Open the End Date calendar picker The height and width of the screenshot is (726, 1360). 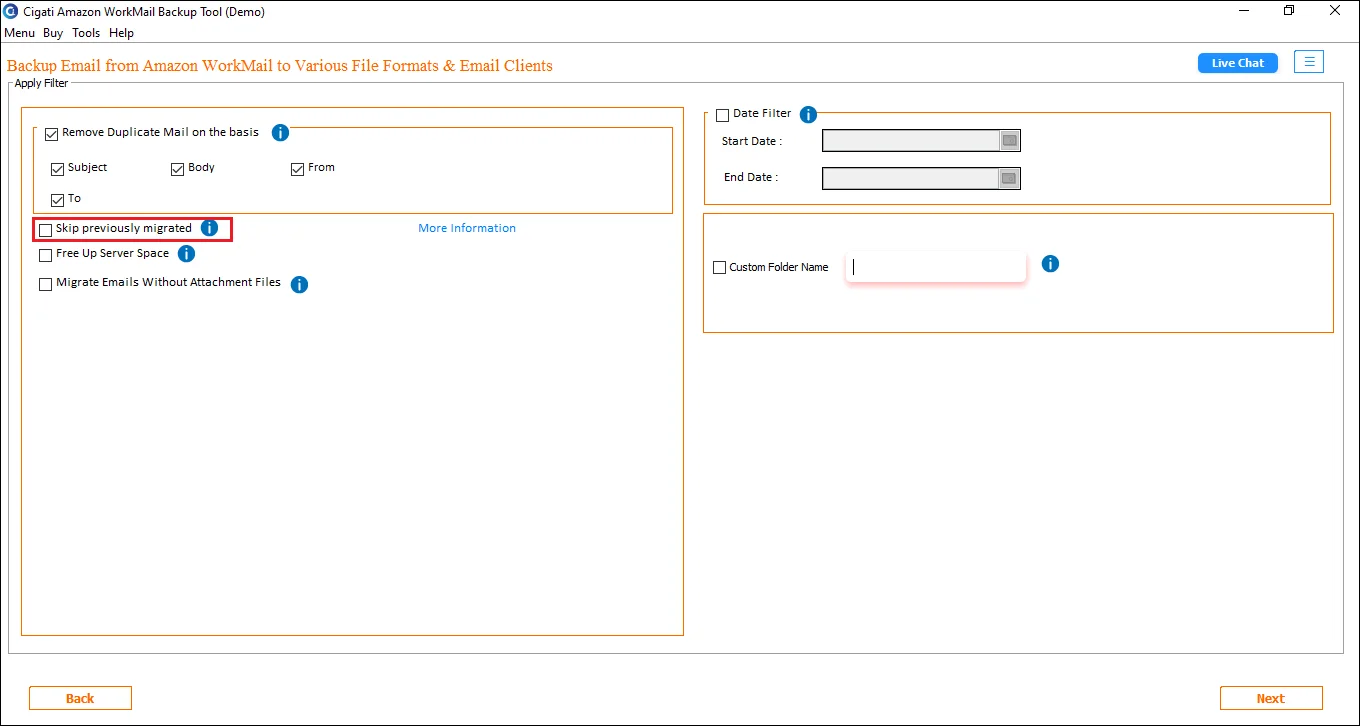pyautogui.click(x=1009, y=179)
